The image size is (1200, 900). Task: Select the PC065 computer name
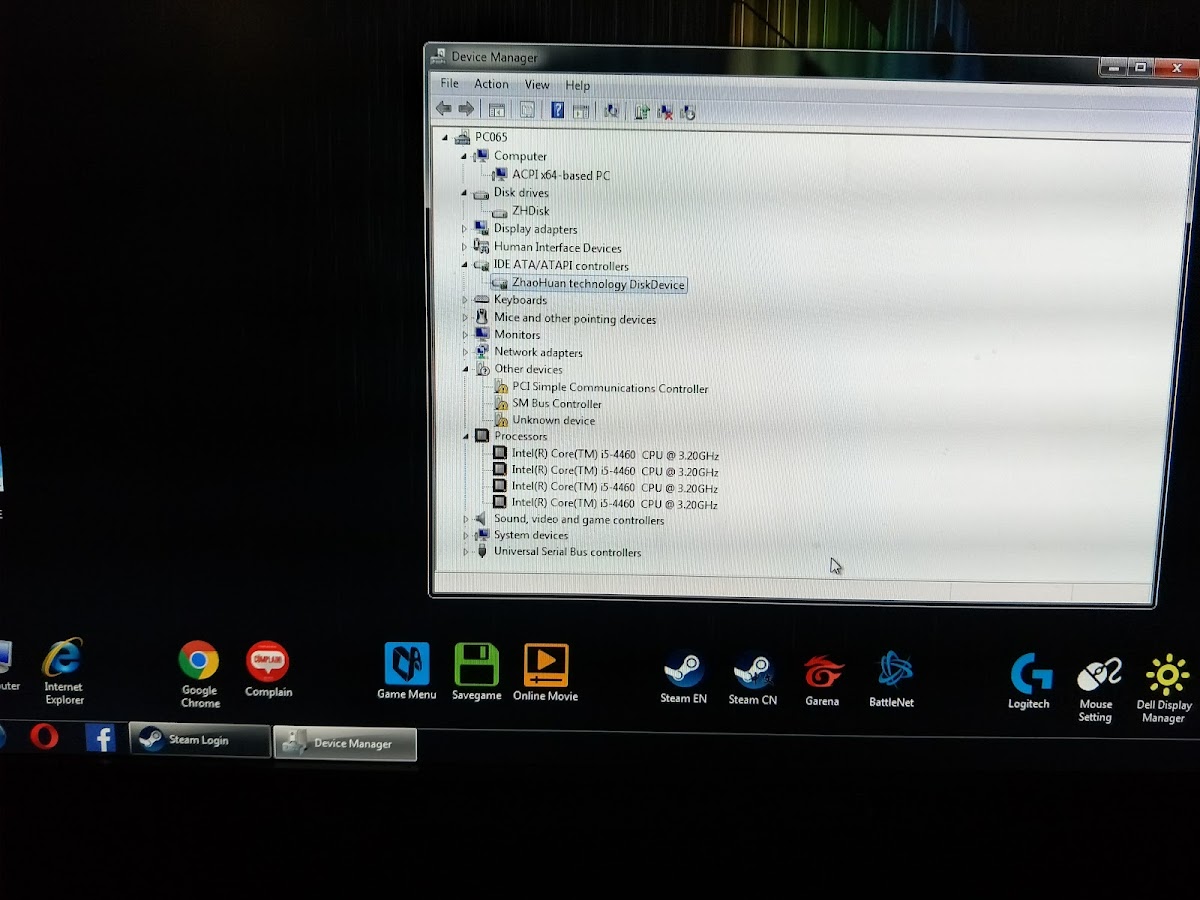coord(491,137)
